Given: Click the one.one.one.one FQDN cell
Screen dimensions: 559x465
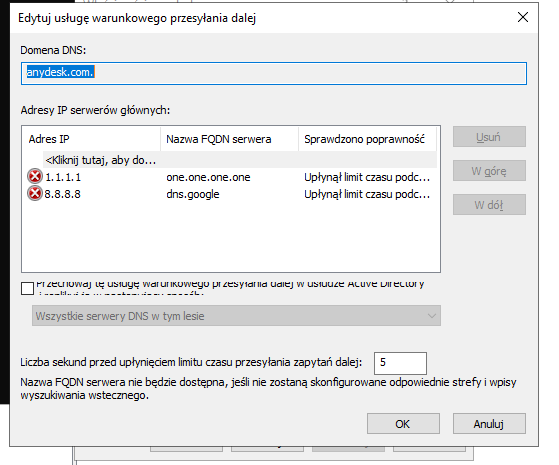Looking at the screenshot, I should 208,177.
